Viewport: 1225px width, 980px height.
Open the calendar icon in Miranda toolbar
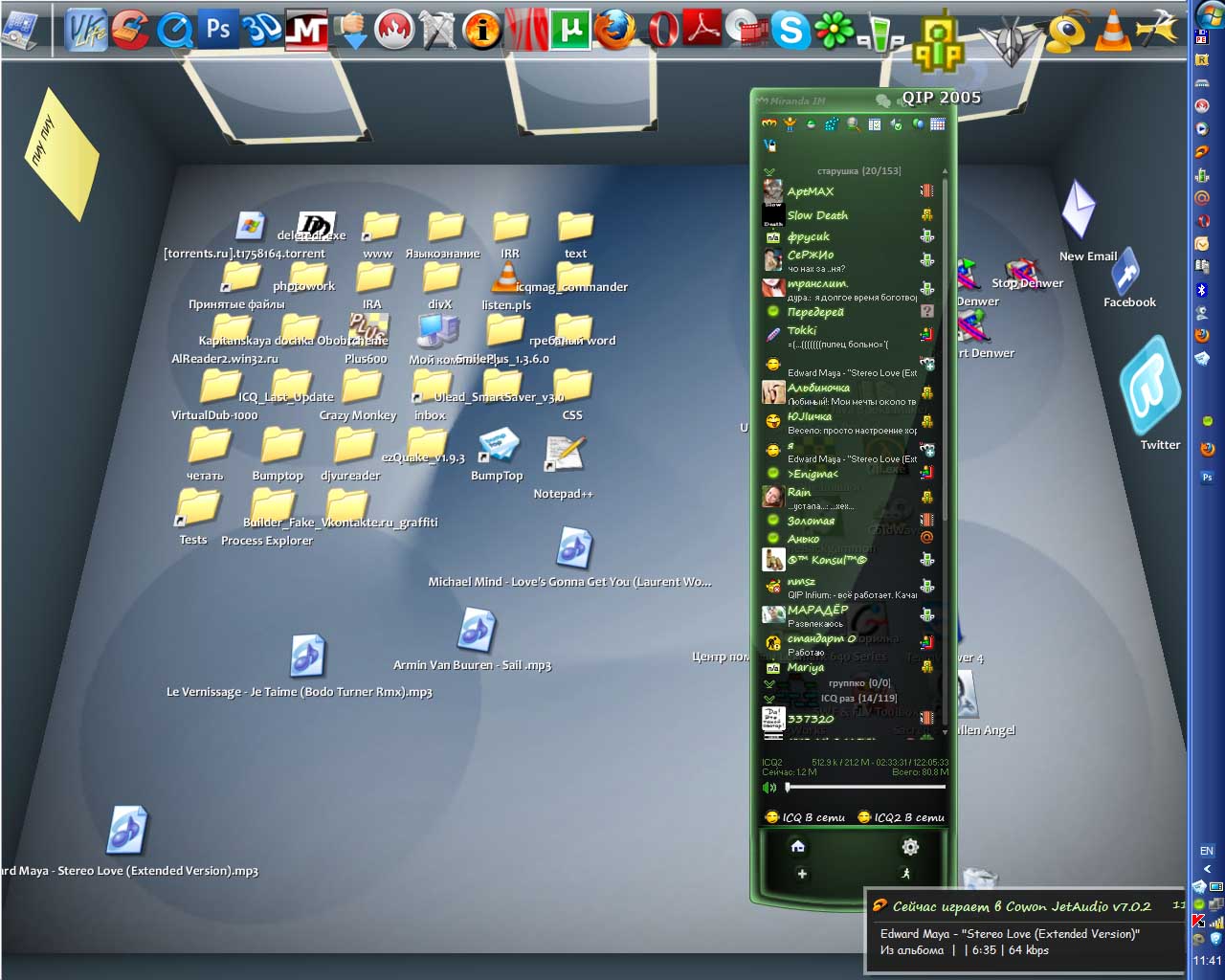tap(938, 124)
